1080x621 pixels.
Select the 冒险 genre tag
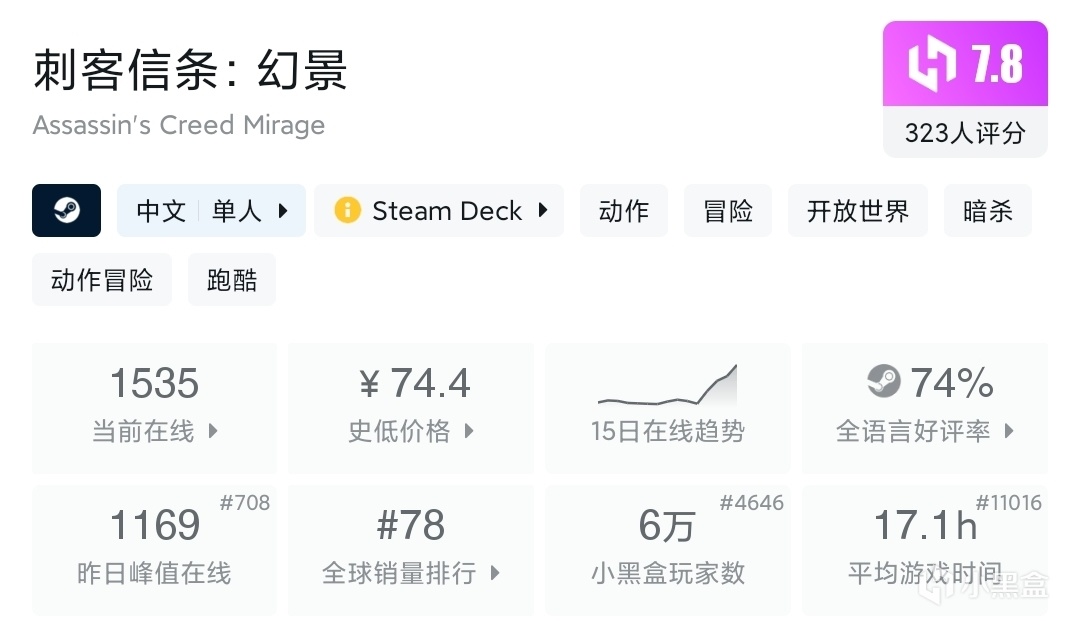click(x=728, y=211)
